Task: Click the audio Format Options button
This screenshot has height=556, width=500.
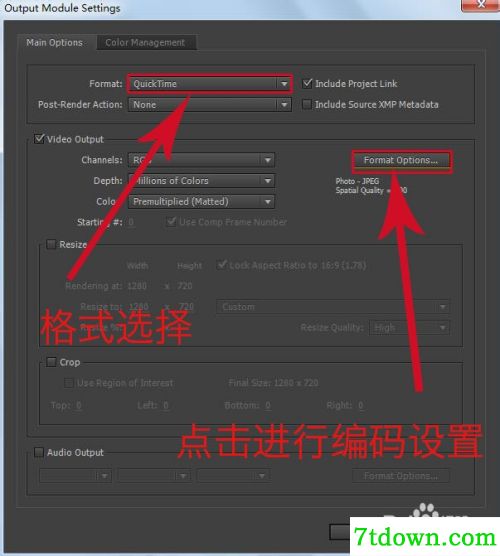Action: (401, 476)
